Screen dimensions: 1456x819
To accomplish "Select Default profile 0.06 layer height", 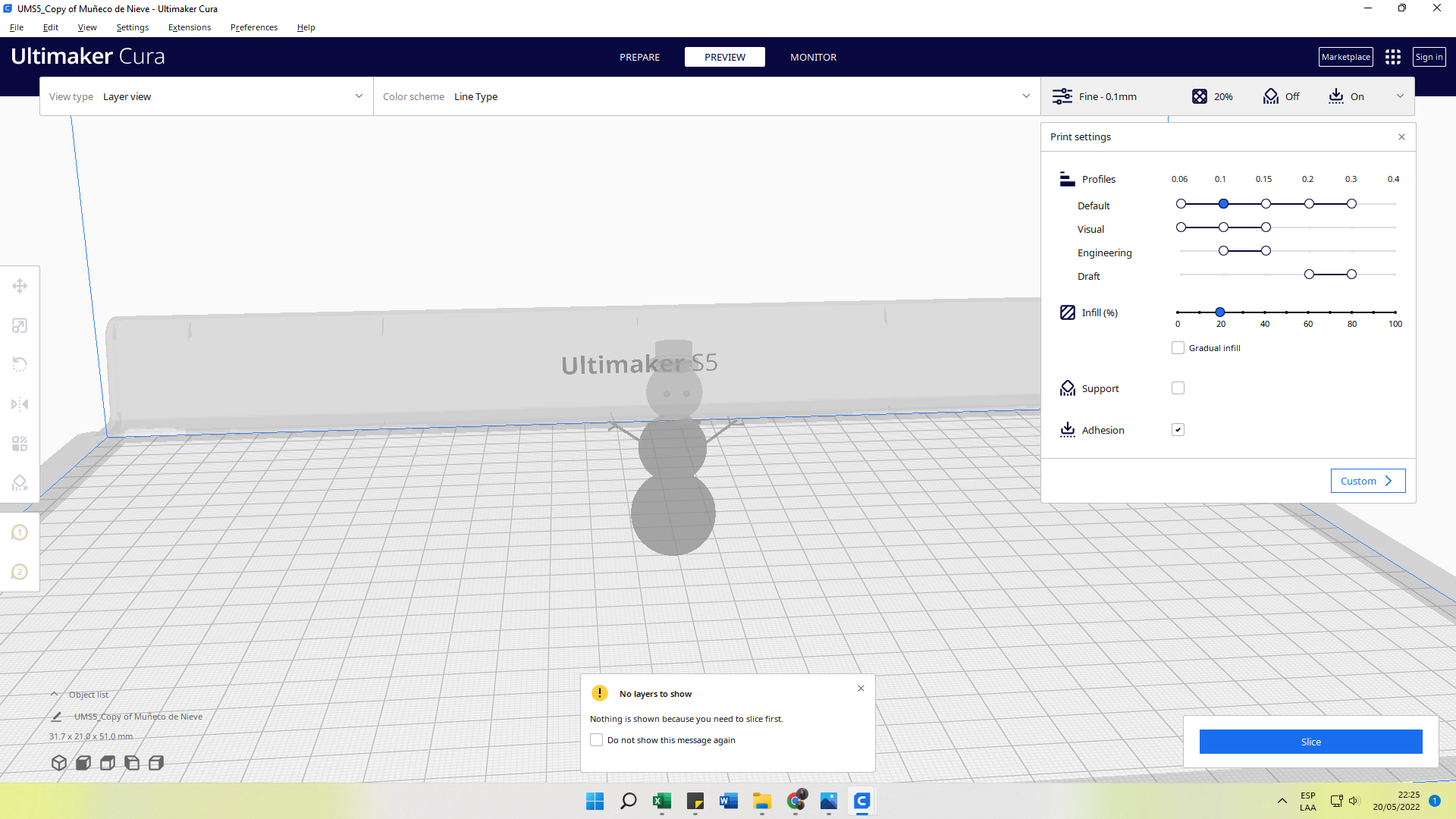I will click(1181, 204).
